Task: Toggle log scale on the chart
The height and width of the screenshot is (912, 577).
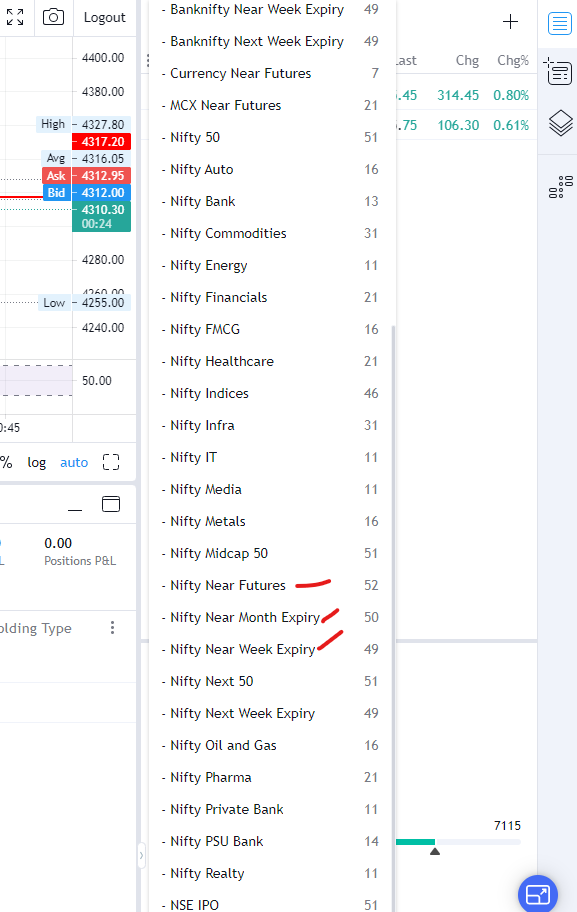Action: click(37, 462)
